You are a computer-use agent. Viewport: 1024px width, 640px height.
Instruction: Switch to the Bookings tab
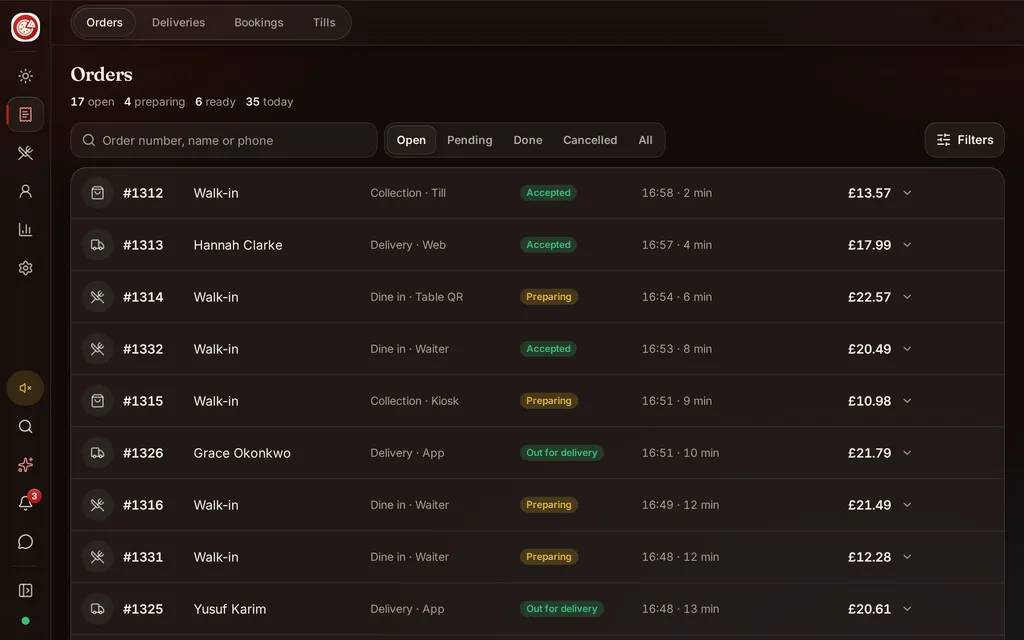[x=259, y=22]
